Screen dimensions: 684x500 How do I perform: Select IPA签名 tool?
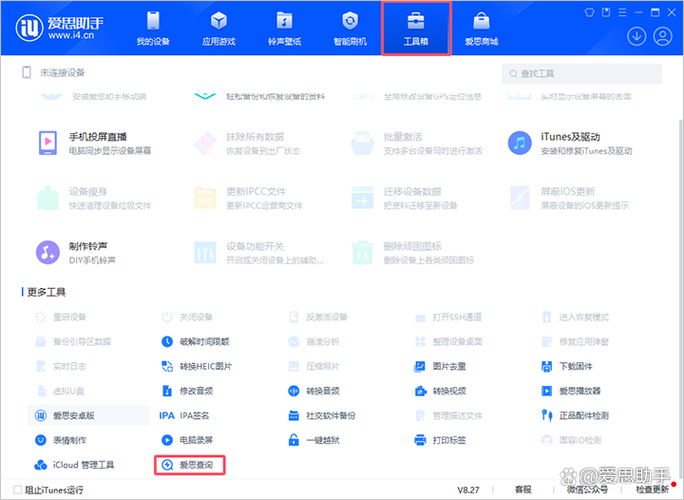tap(184, 415)
